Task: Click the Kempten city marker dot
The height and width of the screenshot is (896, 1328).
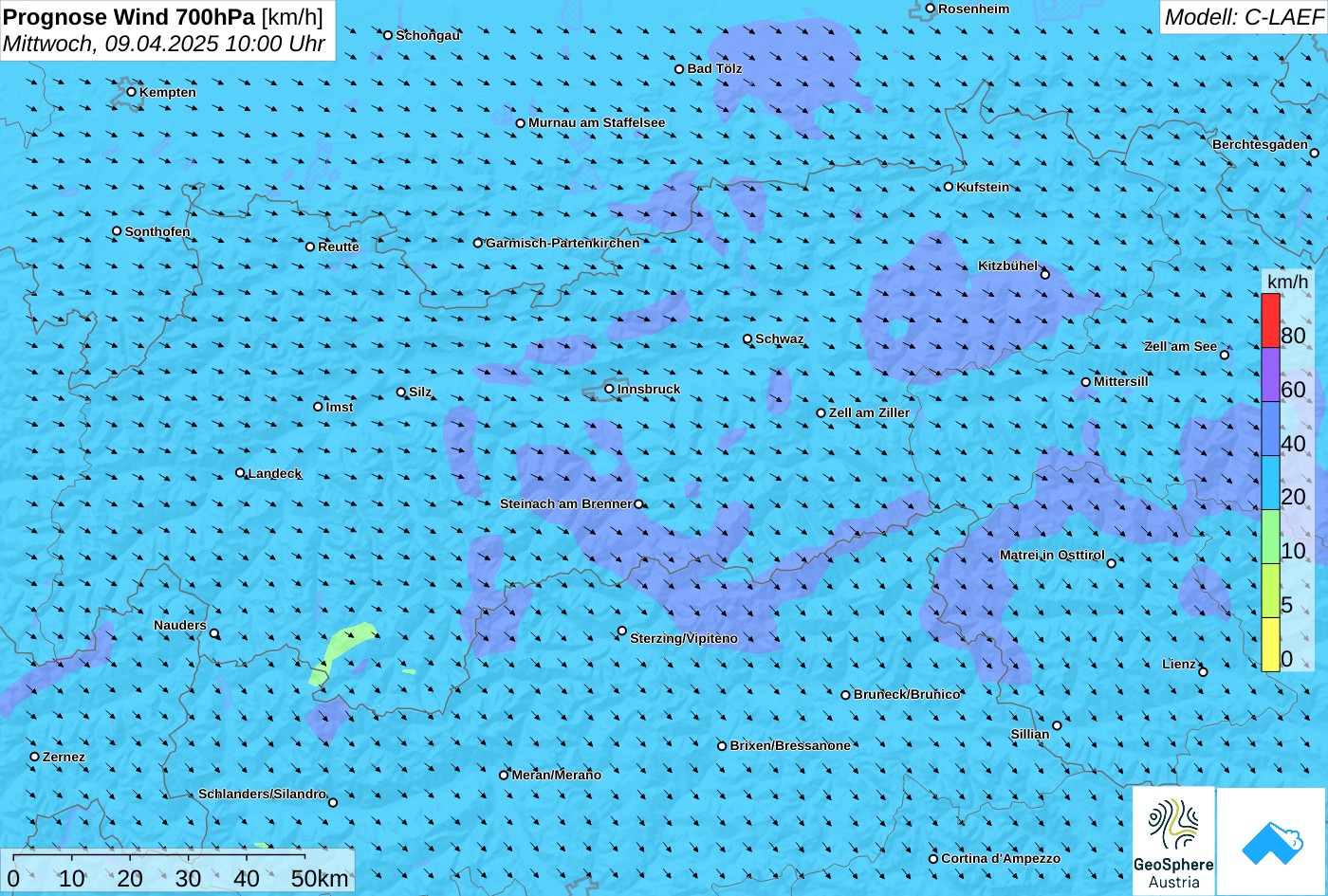Action: 132,92
